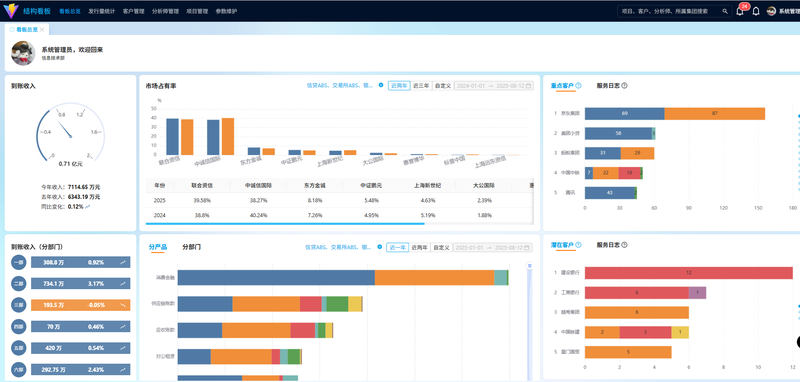Click the 三部 193.5万 orange revenue bar

pyautogui.click(x=81, y=305)
